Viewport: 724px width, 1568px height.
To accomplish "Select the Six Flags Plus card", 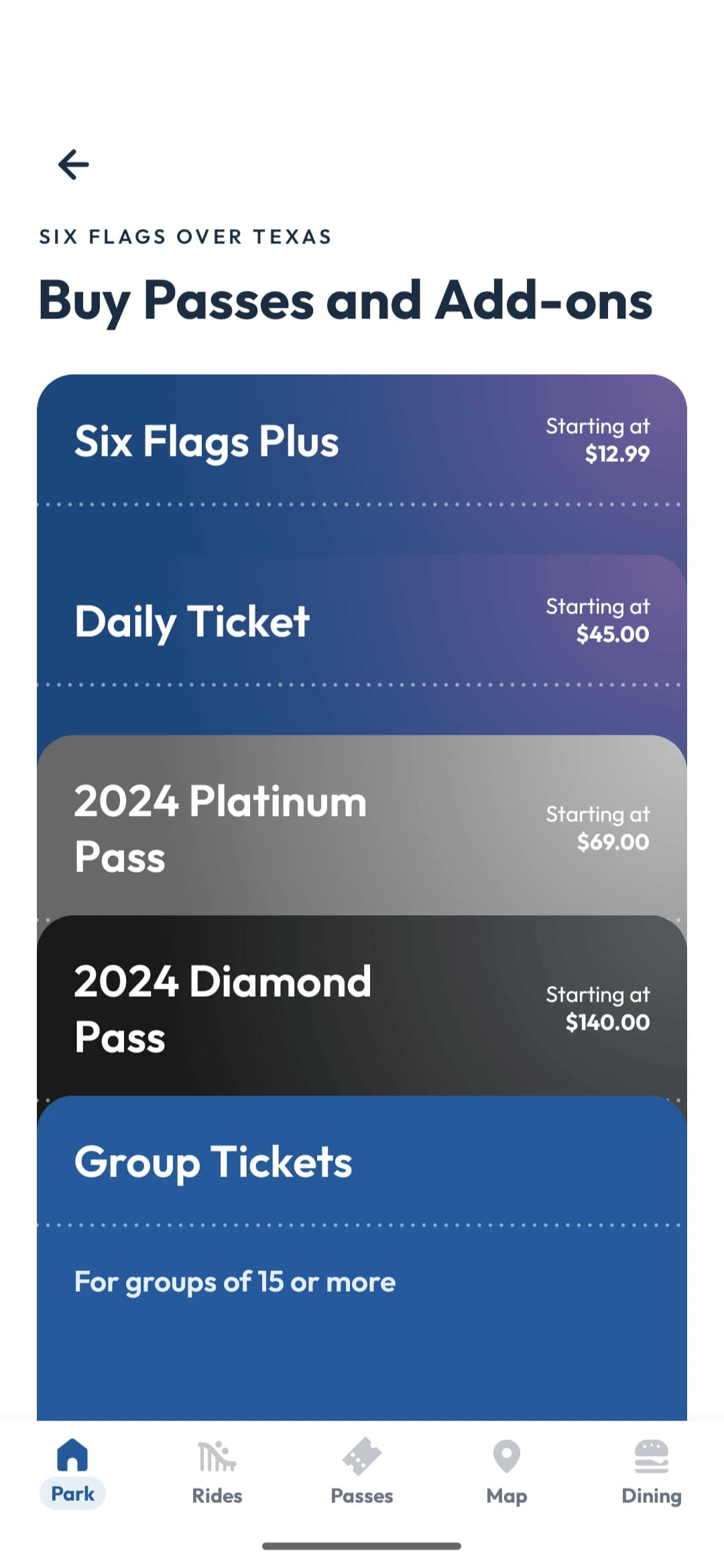I will [206, 442].
